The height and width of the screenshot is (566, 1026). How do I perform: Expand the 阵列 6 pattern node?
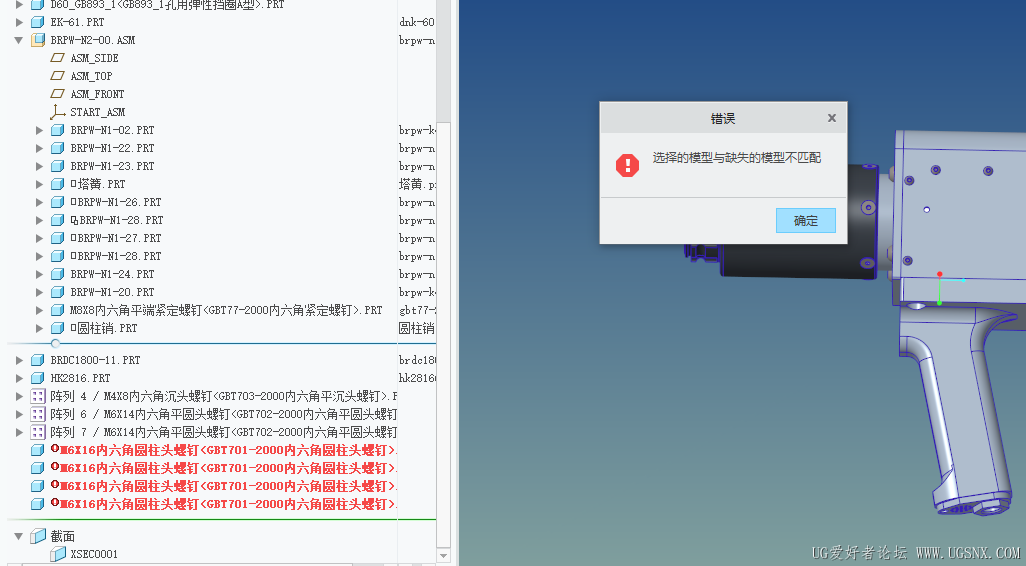(x=19, y=414)
